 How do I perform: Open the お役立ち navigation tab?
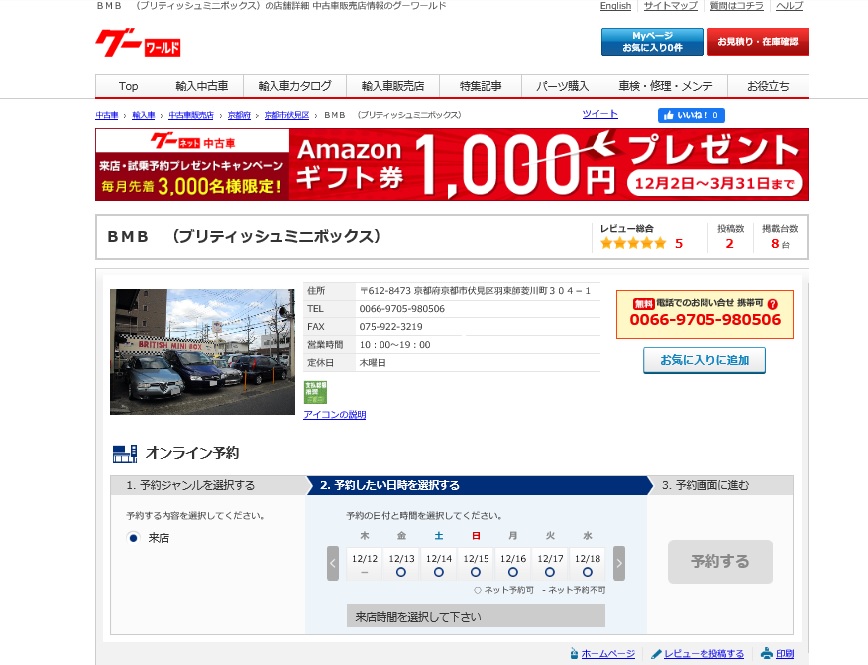768,86
